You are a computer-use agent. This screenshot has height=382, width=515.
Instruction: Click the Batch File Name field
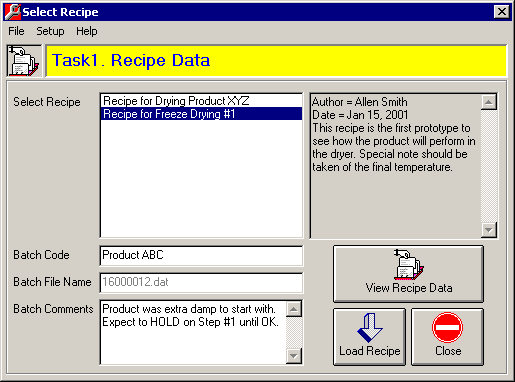(201, 282)
